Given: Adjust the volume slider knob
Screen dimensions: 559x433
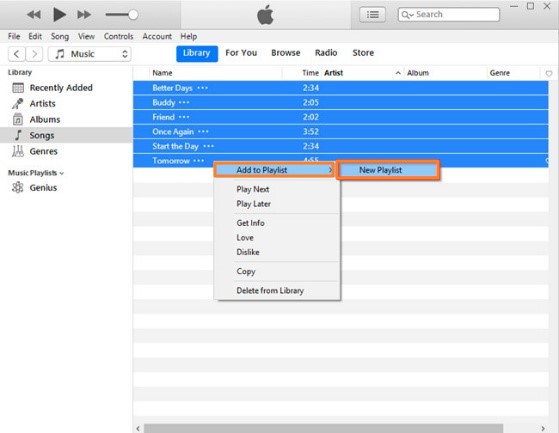Looking at the screenshot, I should (133, 15).
